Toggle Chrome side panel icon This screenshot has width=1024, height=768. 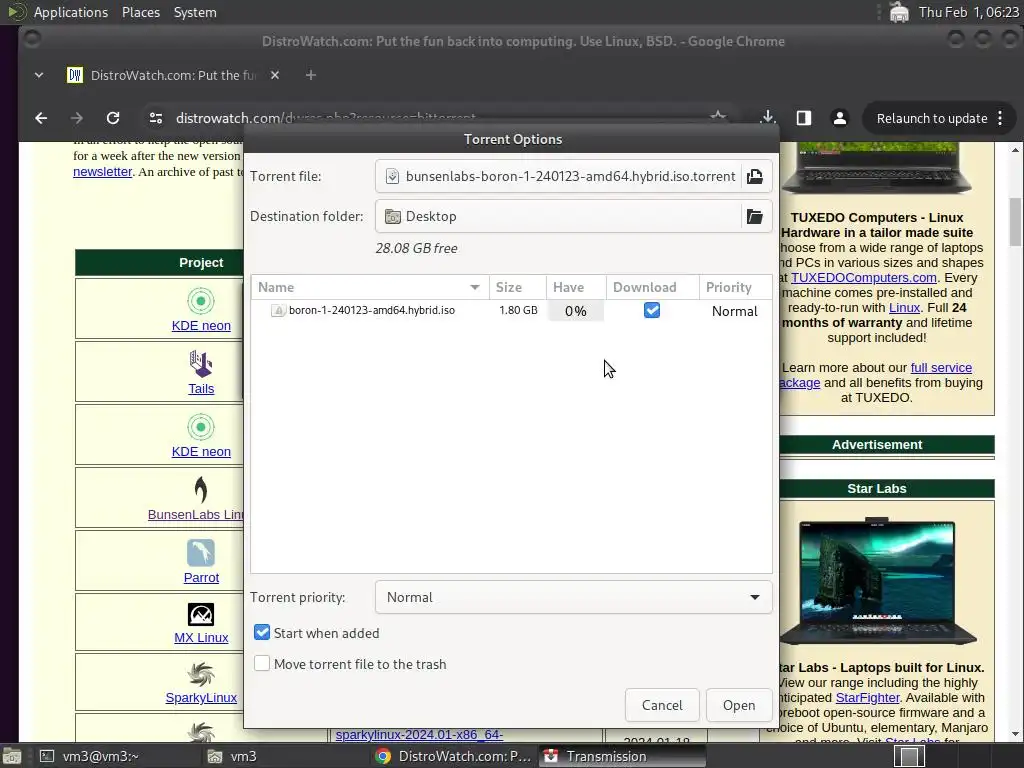click(x=804, y=118)
